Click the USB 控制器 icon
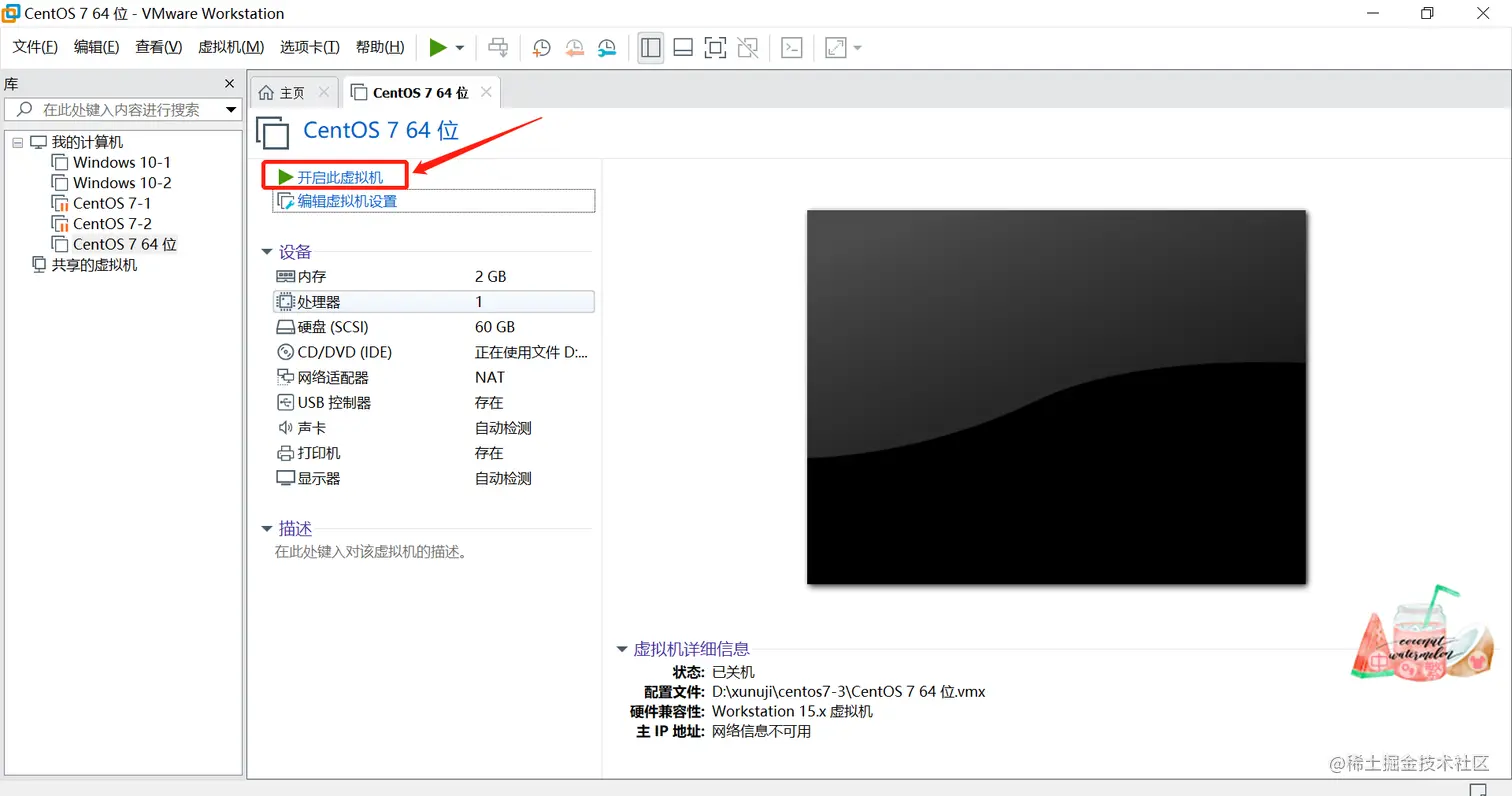The image size is (1512, 796). click(285, 402)
